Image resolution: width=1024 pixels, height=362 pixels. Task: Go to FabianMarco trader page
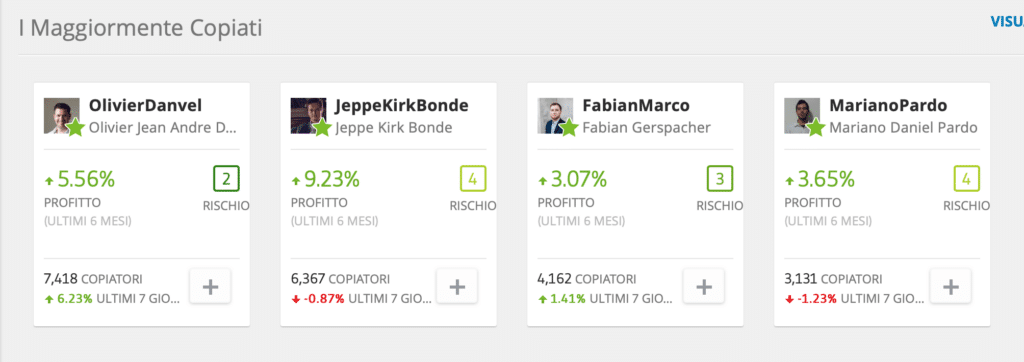pos(635,106)
